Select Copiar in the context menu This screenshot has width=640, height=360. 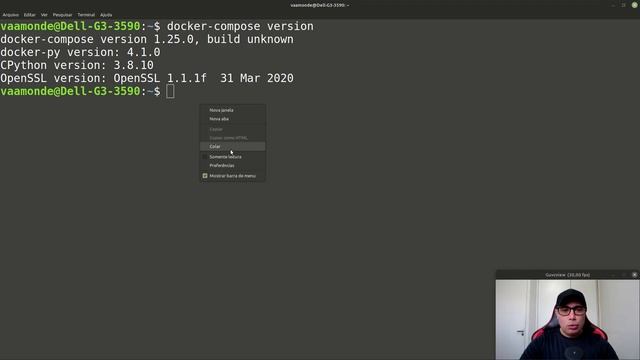pyautogui.click(x=233, y=129)
